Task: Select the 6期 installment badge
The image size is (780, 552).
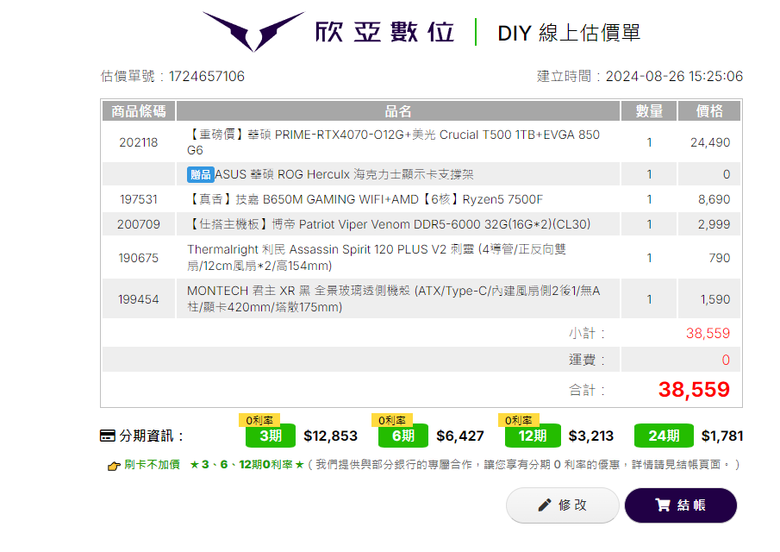Action: coord(403,436)
